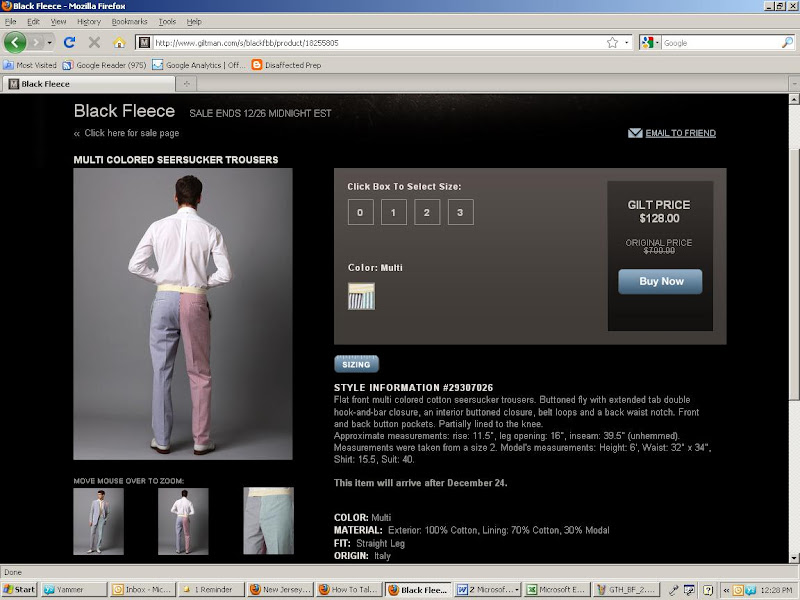Open the address bar history dropdown
The width and height of the screenshot is (800, 600).
coord(627,43)
